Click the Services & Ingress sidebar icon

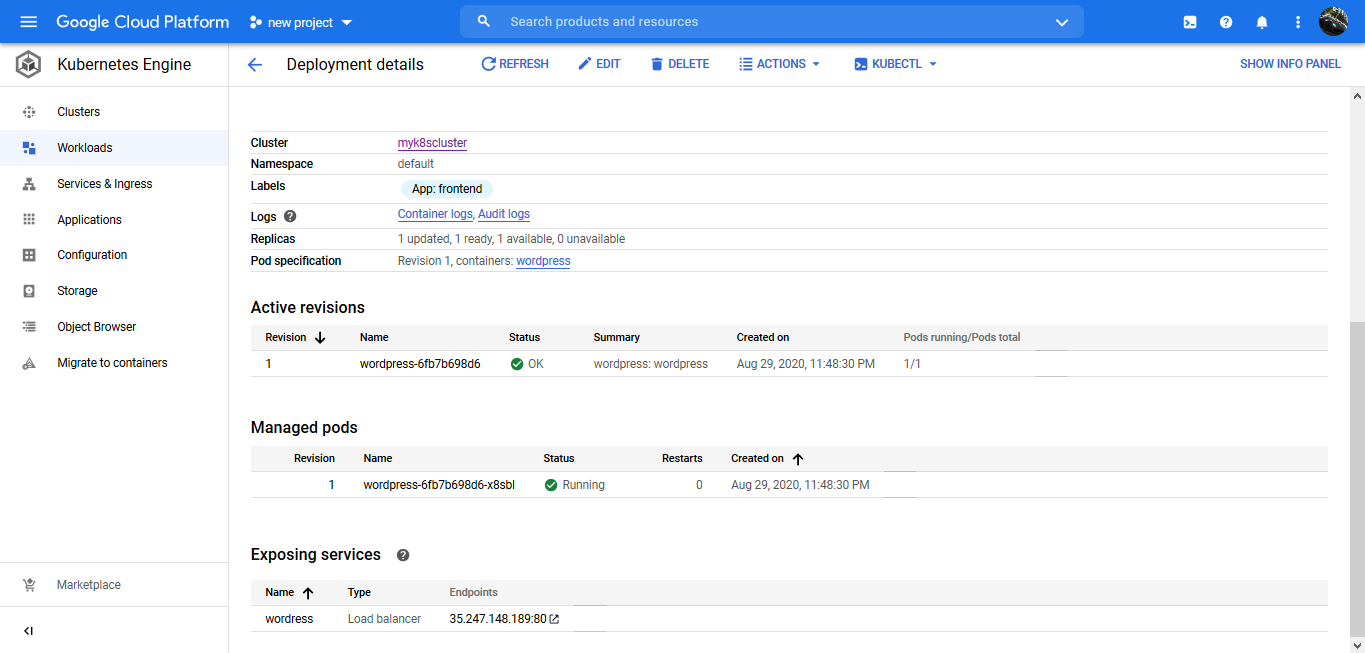tap(29, 184)
